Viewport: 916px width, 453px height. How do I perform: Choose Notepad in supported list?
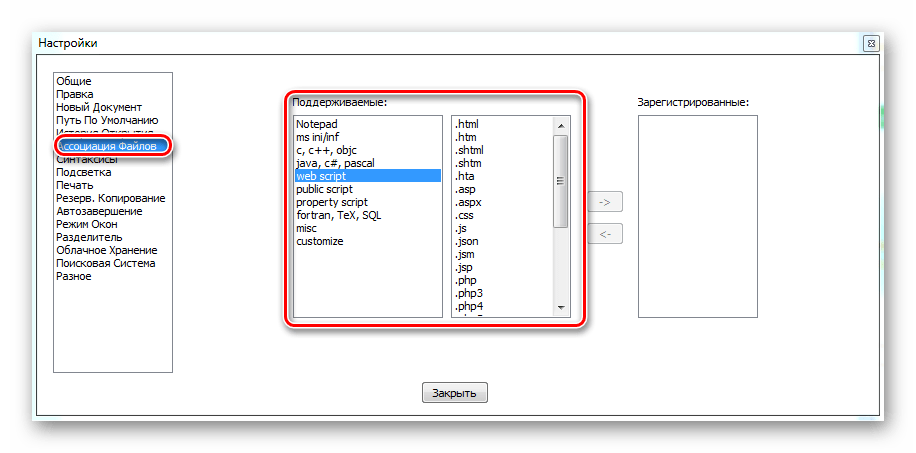318,124
